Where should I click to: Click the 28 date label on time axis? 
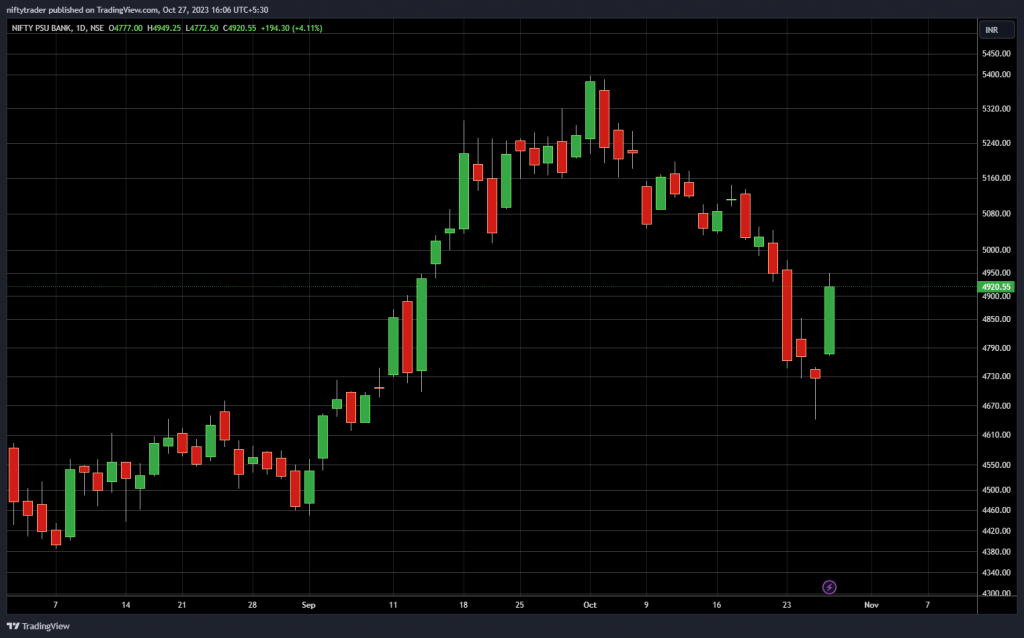[x=253, y=605]
